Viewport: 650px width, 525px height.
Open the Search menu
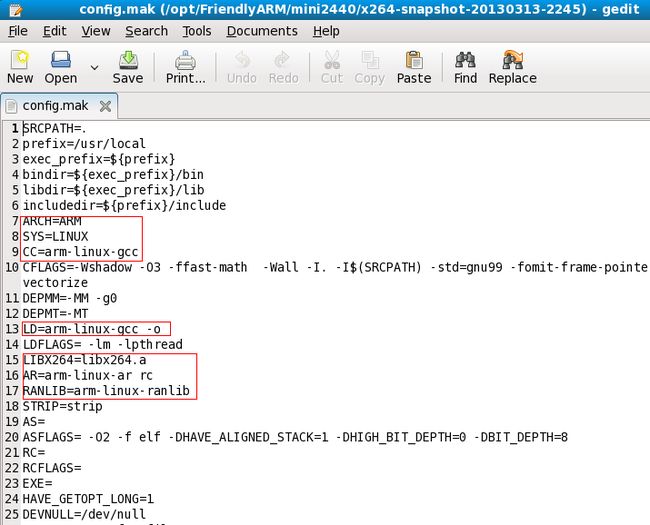pos(146,31)
